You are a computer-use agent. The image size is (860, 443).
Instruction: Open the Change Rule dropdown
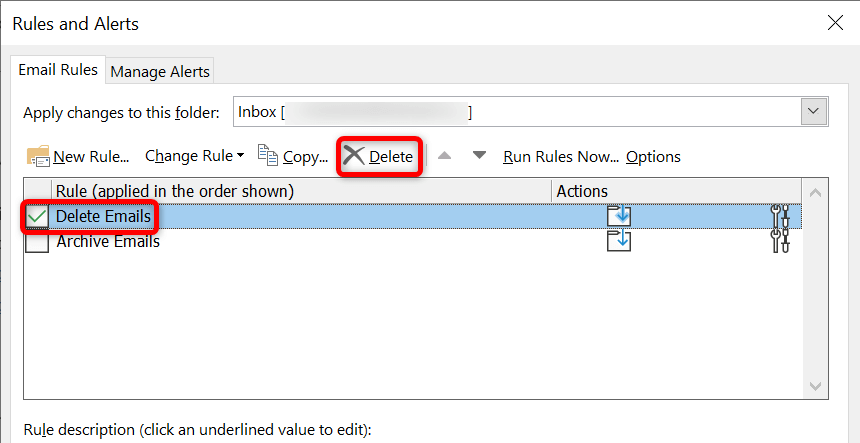194,156
